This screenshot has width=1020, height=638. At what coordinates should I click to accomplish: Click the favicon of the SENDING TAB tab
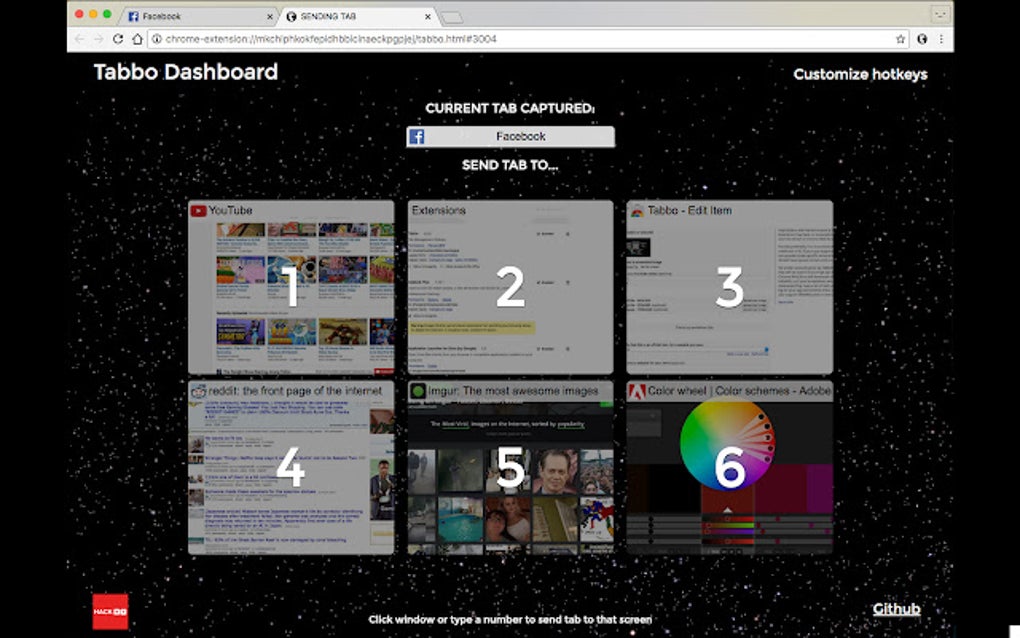[x=291, y=16]
